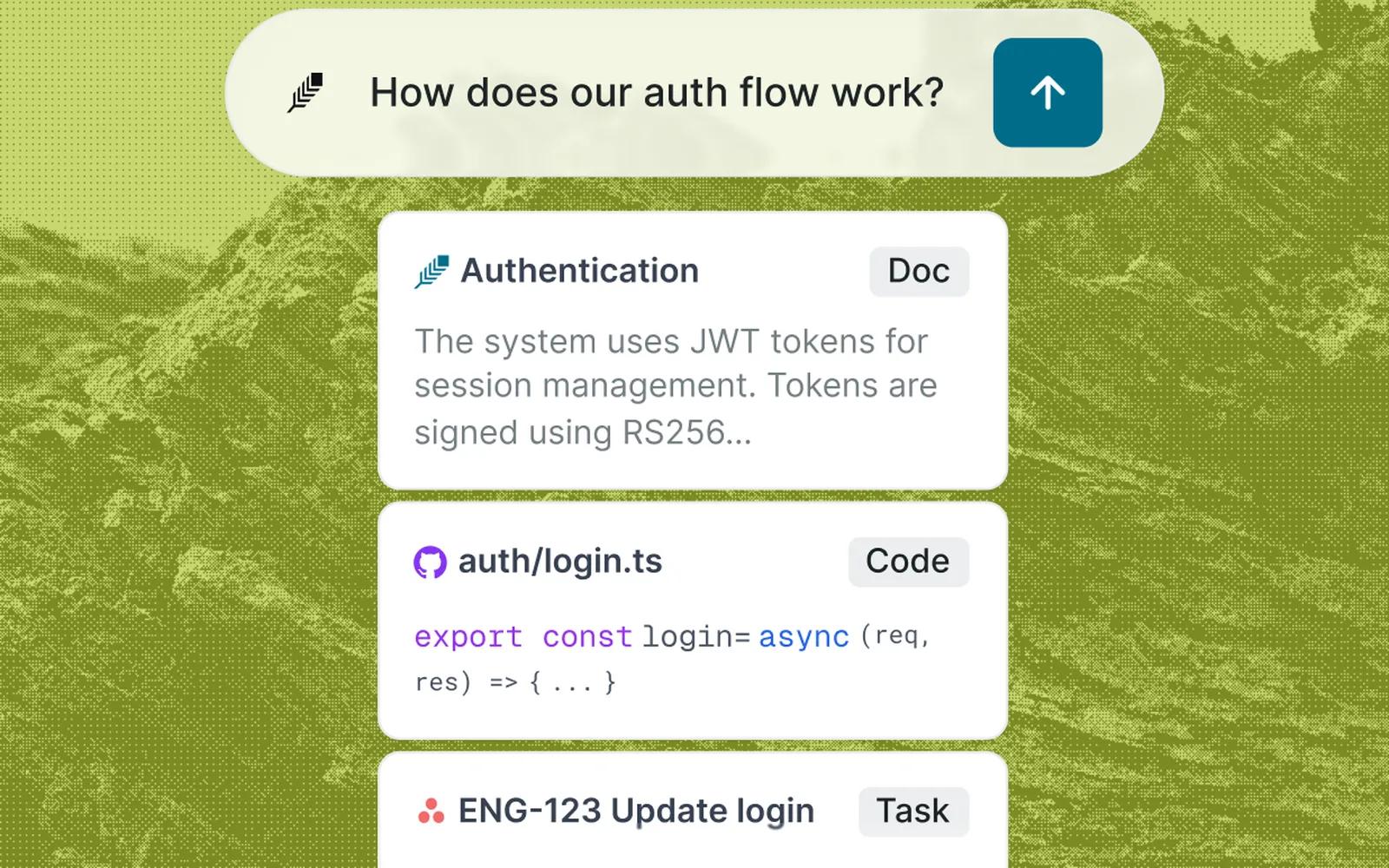Submit the query with the arrow button
The height and width of the screenshot is (868, 1389).
tap(1048, 92)
